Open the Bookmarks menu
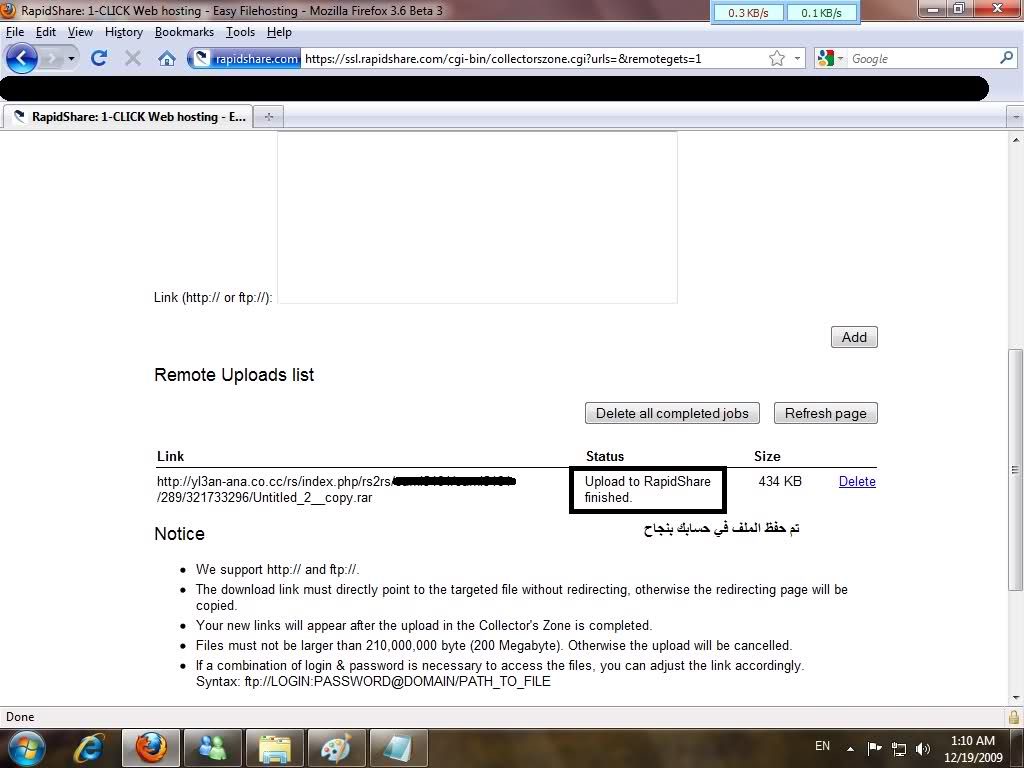 pos(184,32)
